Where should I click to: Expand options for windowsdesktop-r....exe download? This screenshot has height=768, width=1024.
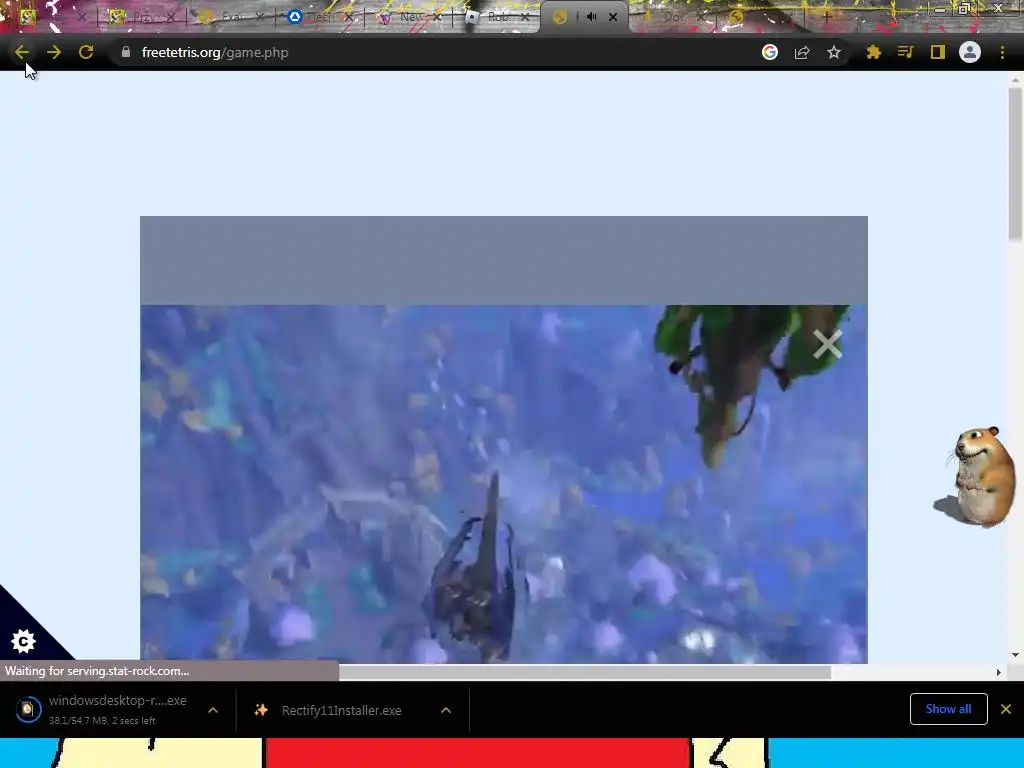coord(213,710)
